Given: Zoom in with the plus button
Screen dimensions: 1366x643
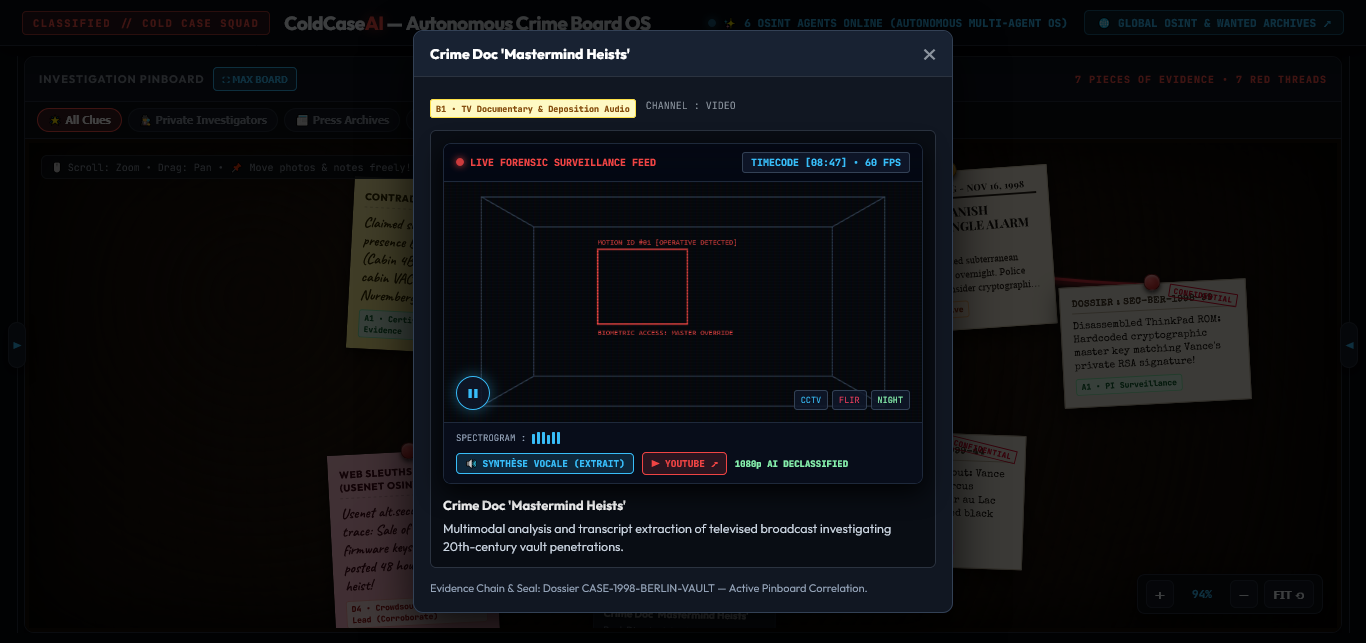Looking at the screenshot, I should click(1160, 595).
